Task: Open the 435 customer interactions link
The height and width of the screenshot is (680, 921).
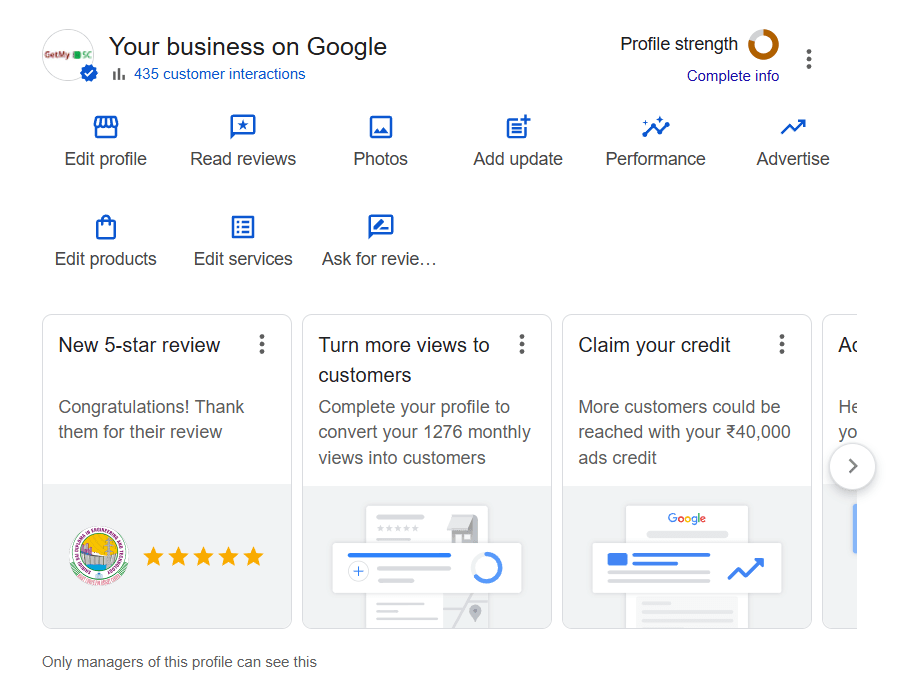Action: coord(219,74)
